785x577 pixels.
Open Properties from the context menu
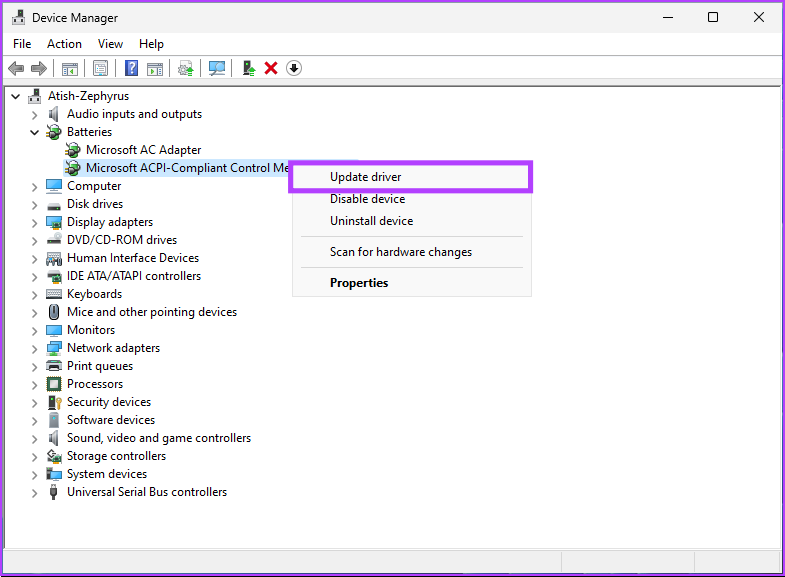[x=359, y=283]
